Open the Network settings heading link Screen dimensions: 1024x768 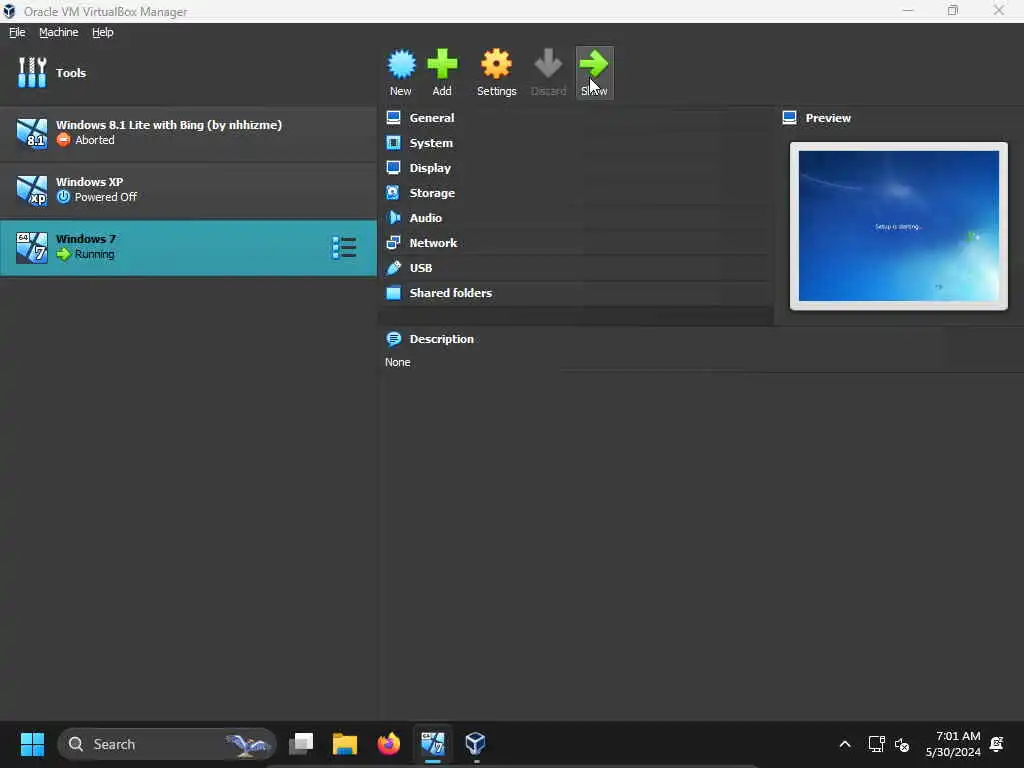(433, 242)
